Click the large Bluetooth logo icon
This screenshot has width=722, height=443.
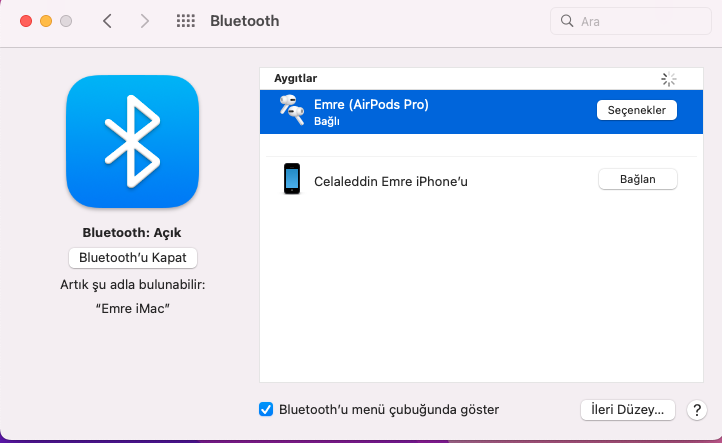pyautogui.click(x=132, y=140)
